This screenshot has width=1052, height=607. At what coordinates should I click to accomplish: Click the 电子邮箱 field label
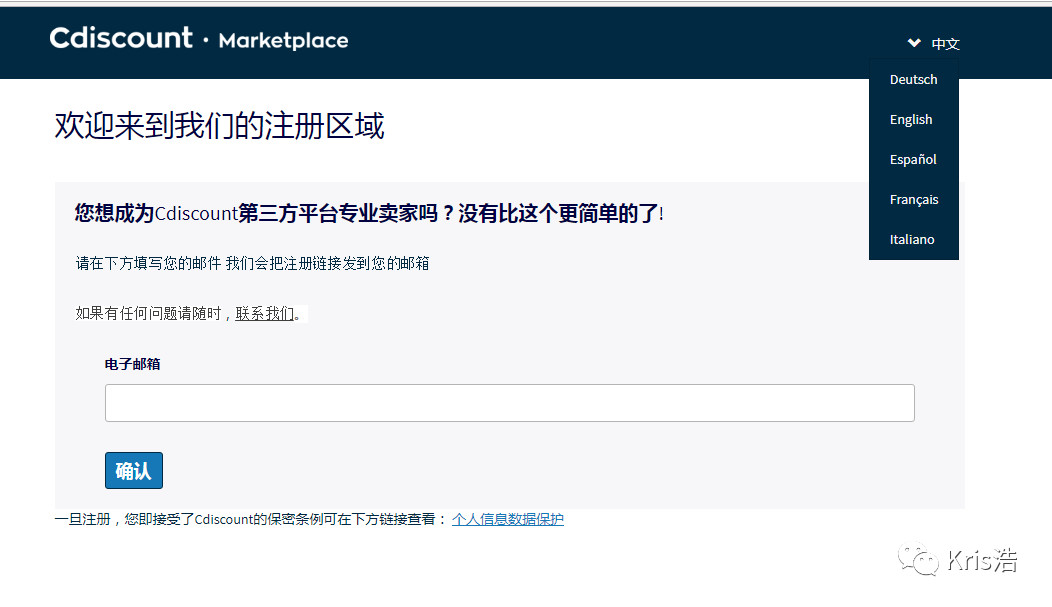pos(132,364)
